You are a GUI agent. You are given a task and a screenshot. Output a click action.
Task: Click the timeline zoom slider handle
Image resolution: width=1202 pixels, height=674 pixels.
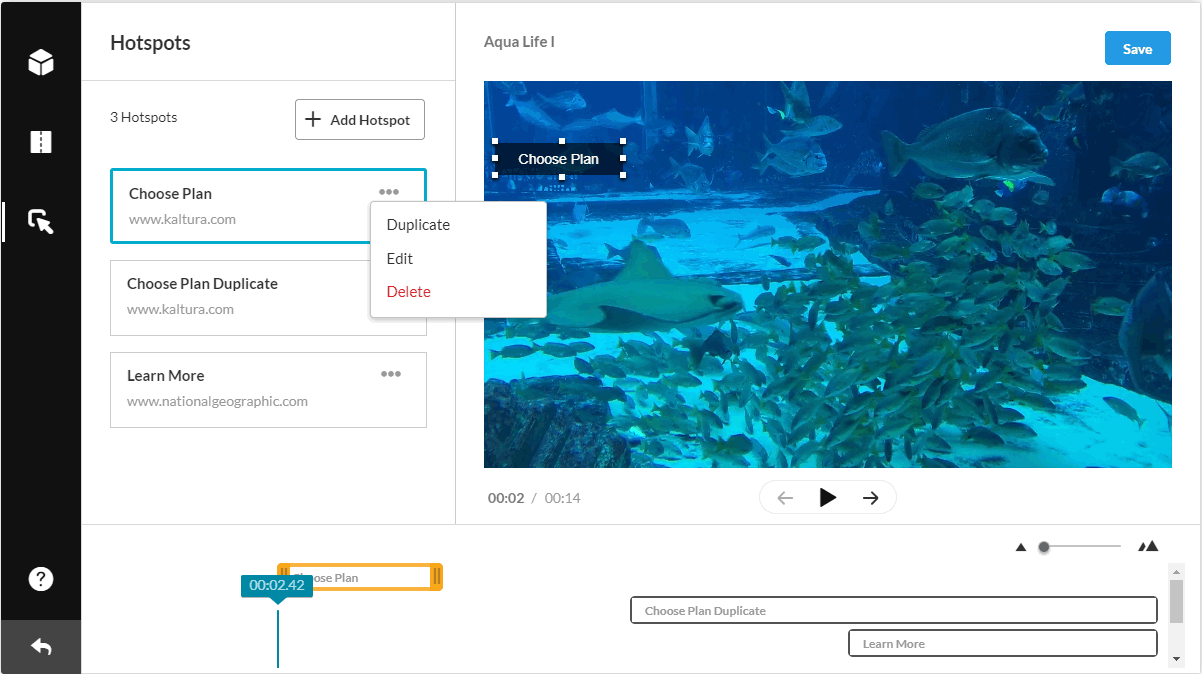[x=1044, y=547]
